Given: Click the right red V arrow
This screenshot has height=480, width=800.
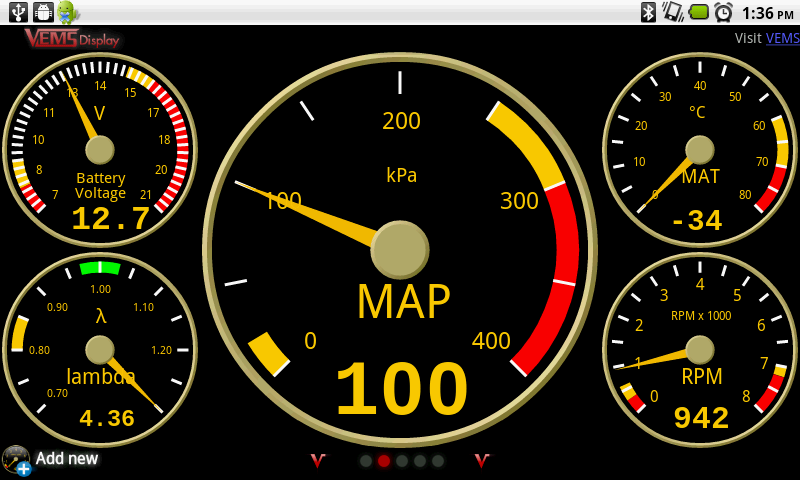Looking at the screenshot, I should (482, 461).
